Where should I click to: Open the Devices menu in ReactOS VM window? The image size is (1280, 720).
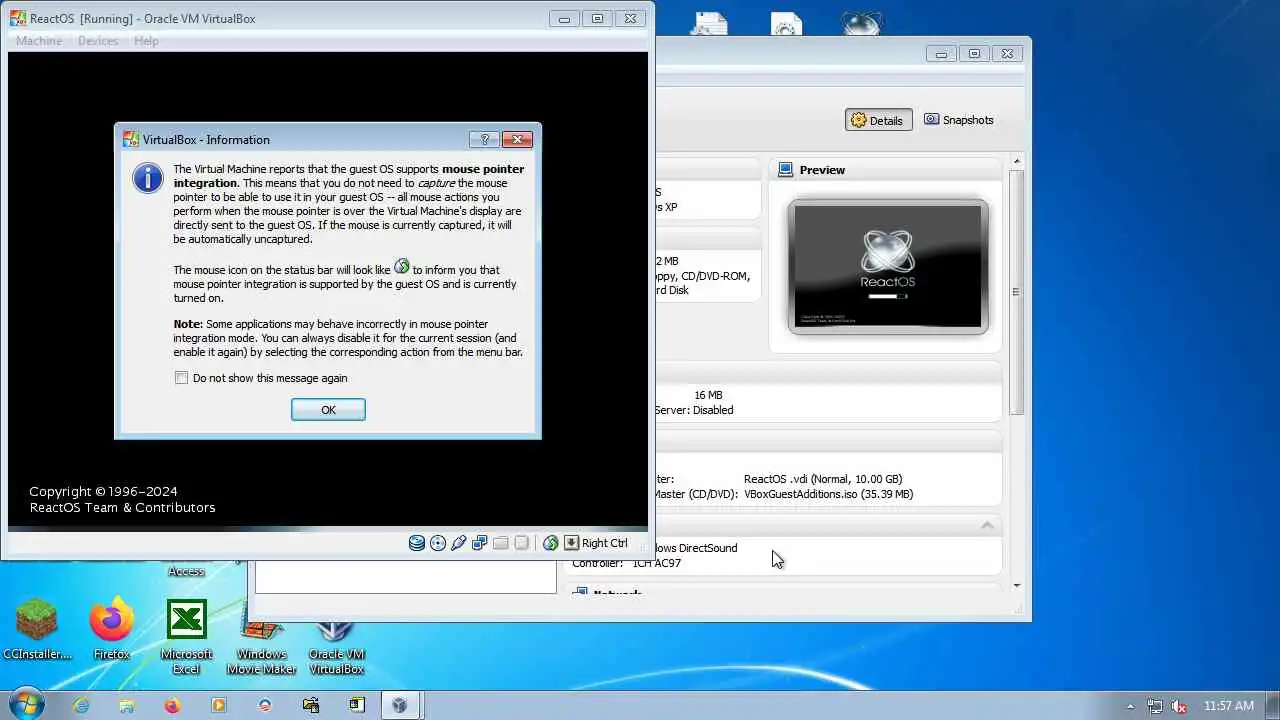coord(98,41)
